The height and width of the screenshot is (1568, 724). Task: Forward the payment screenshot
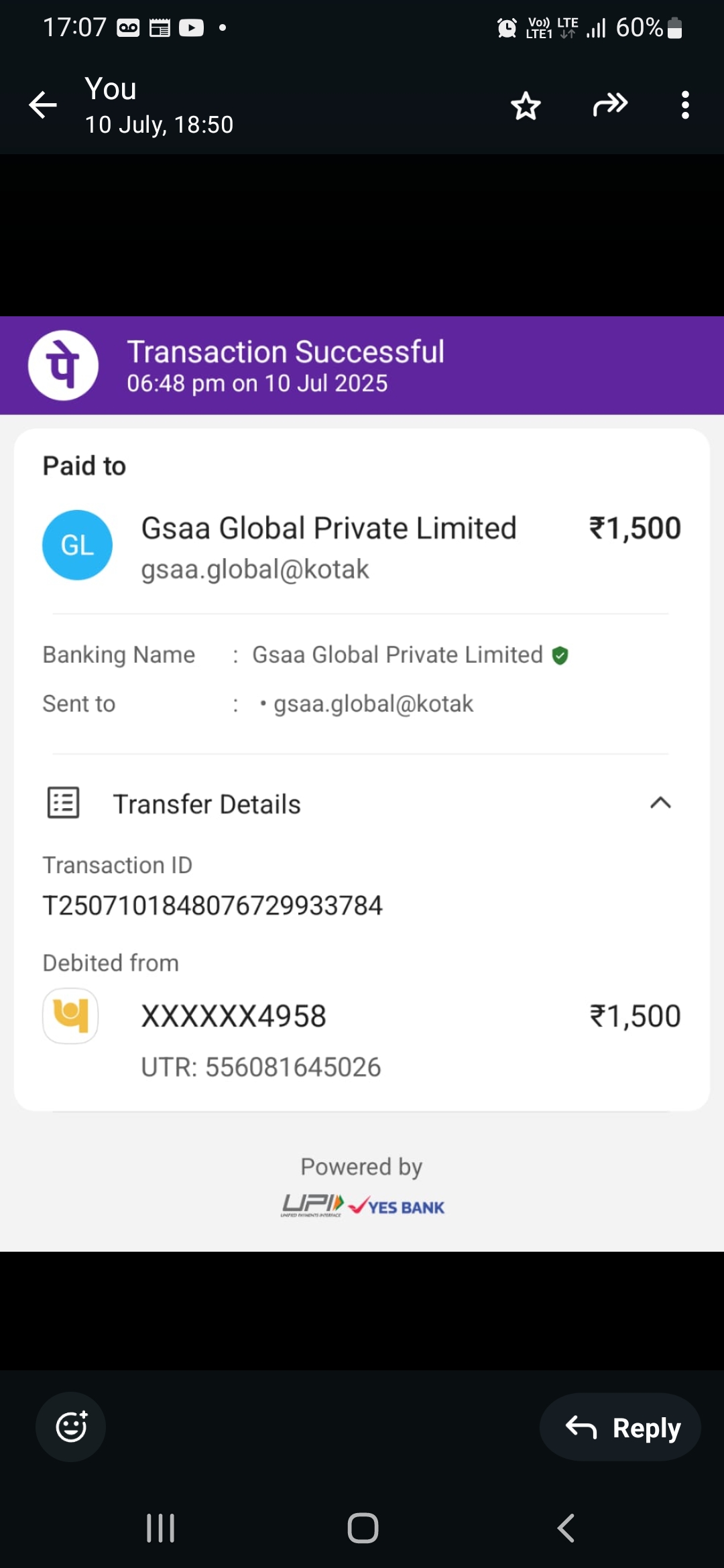pyautogui.click(x=610, y=105)
